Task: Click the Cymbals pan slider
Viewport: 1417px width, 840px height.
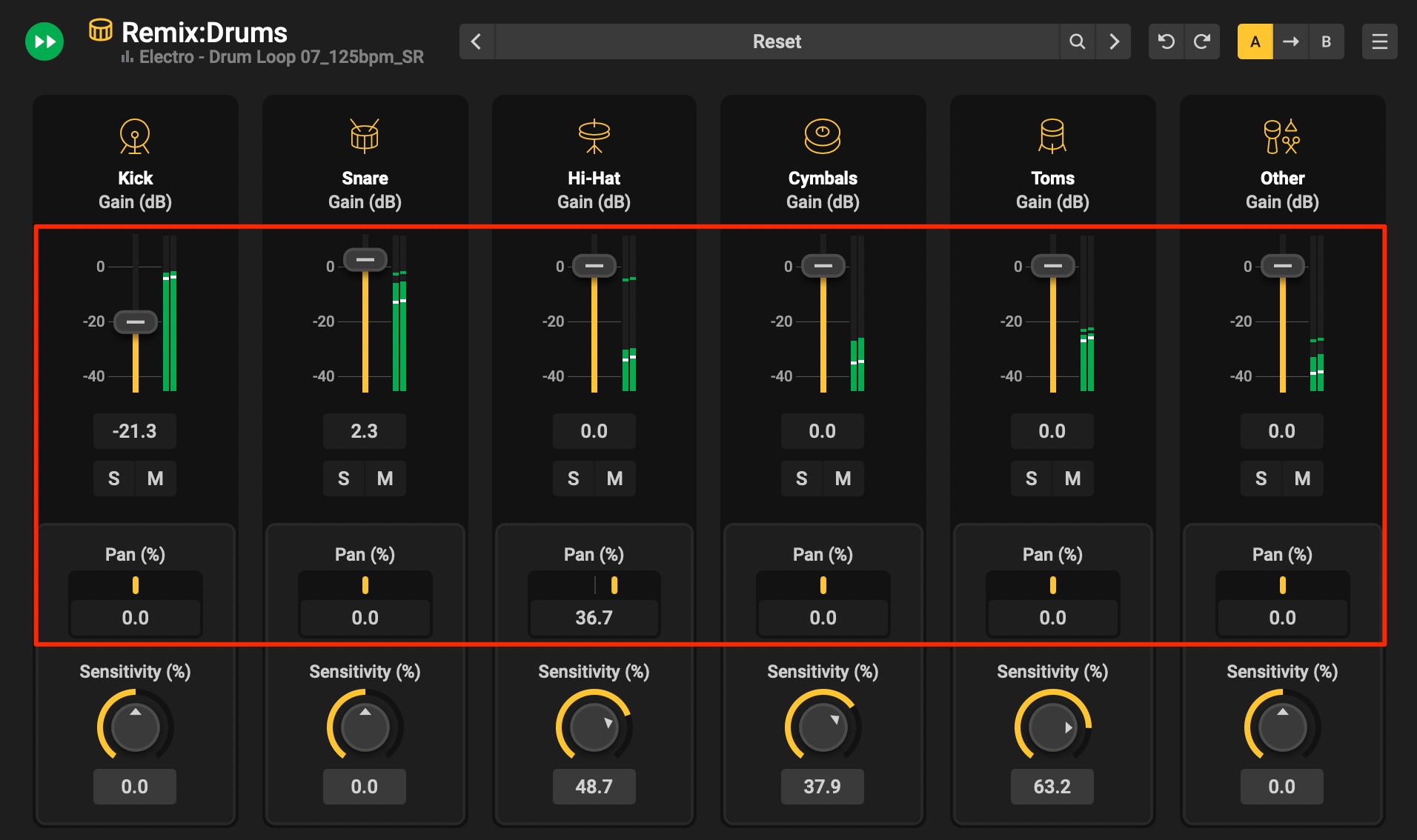Action: tap(823, 586)
